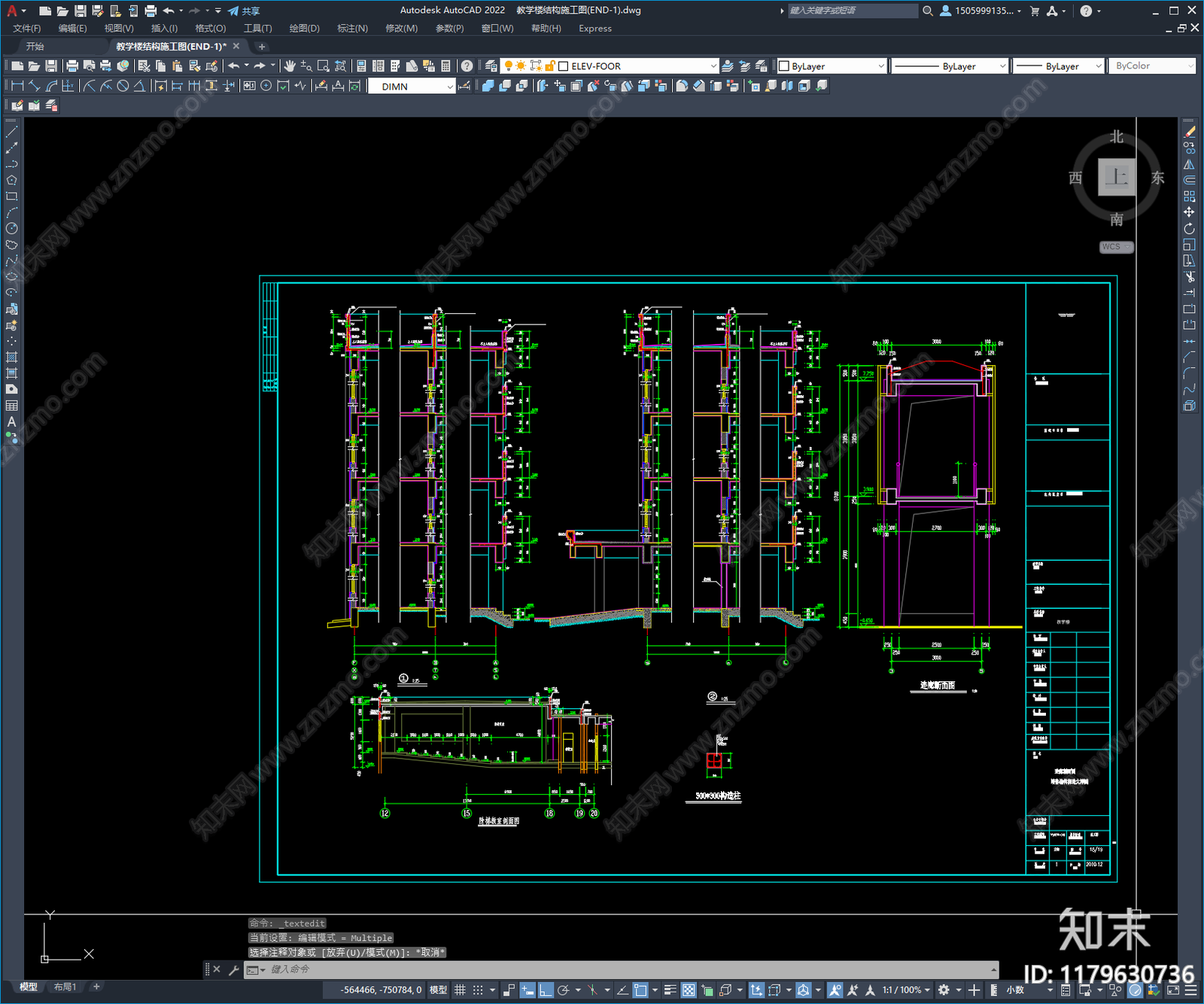1204x1004 pixels.
Task: Click the Quick Calculator icon
Action: [445, 66]
